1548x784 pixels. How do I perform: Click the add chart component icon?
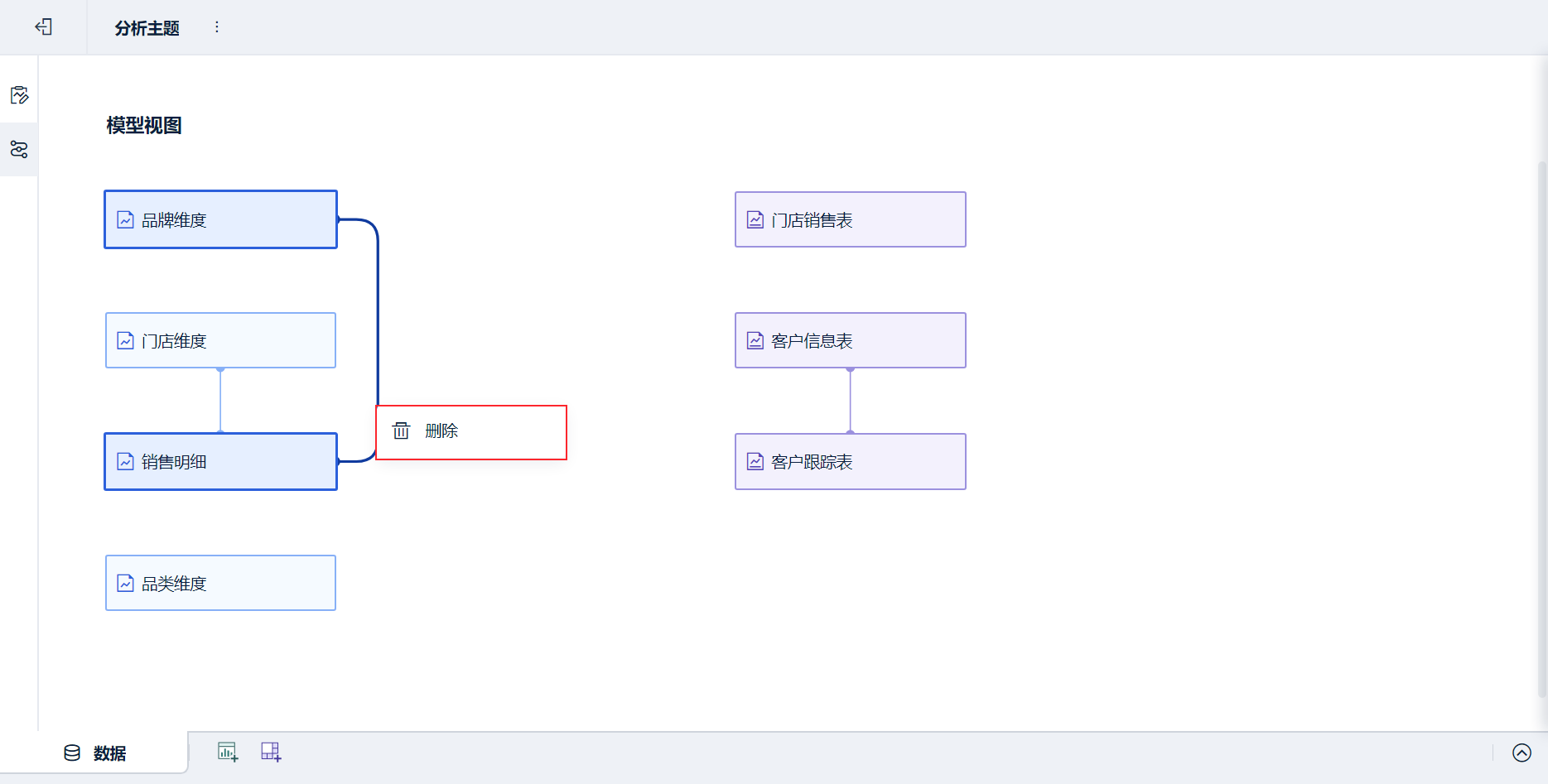tap(228, 752)
